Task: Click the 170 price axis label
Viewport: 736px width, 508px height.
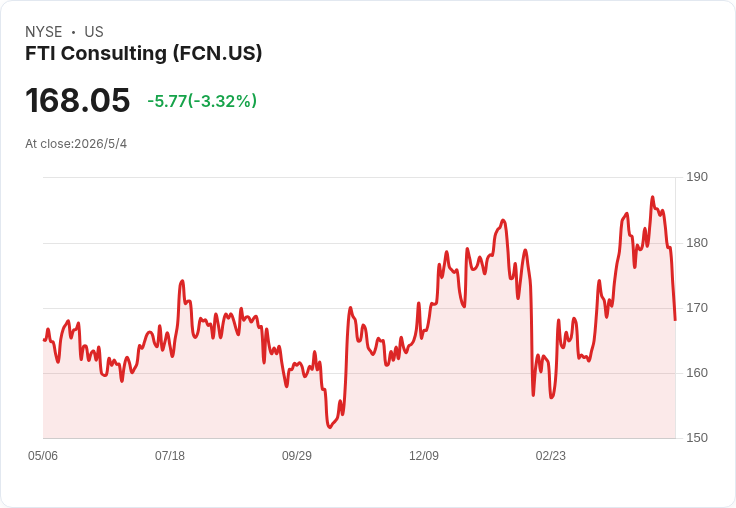Action: [x=697, y=308]
